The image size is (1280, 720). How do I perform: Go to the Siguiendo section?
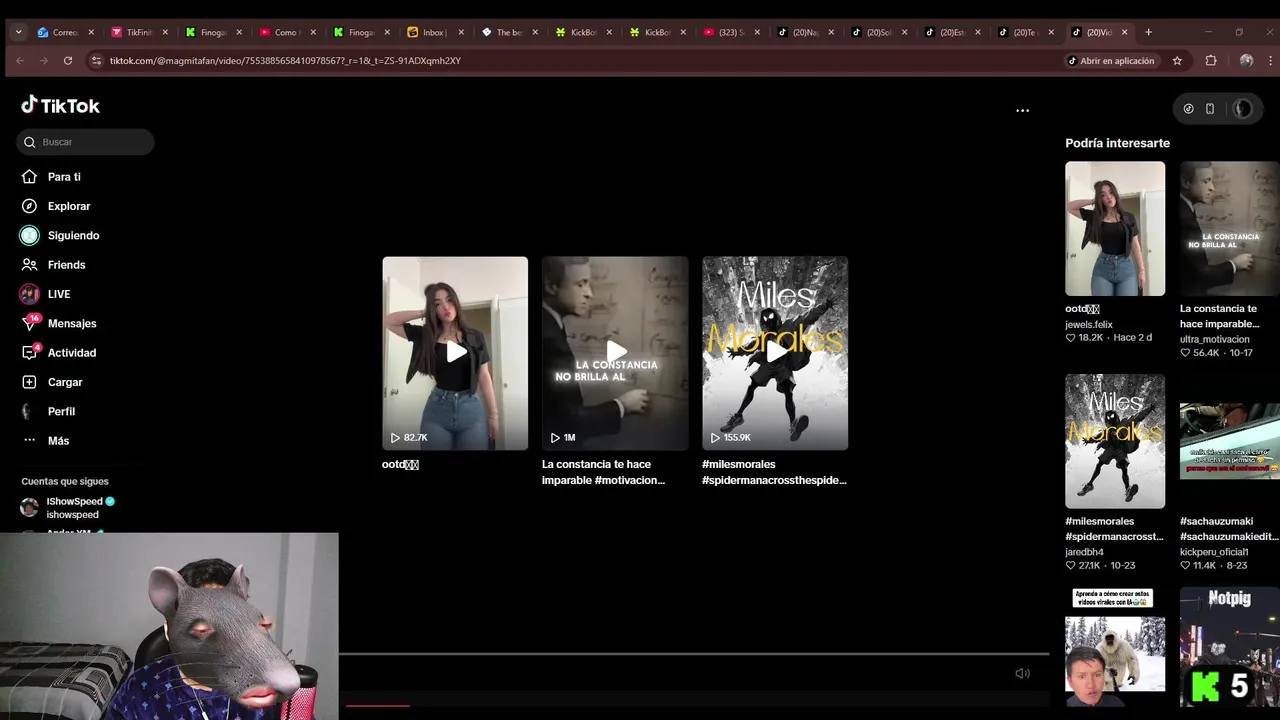tap(73, 235)
